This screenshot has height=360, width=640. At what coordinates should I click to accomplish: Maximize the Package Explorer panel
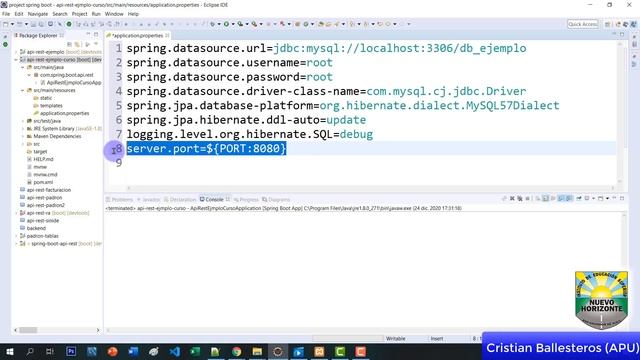click(96, 34)
